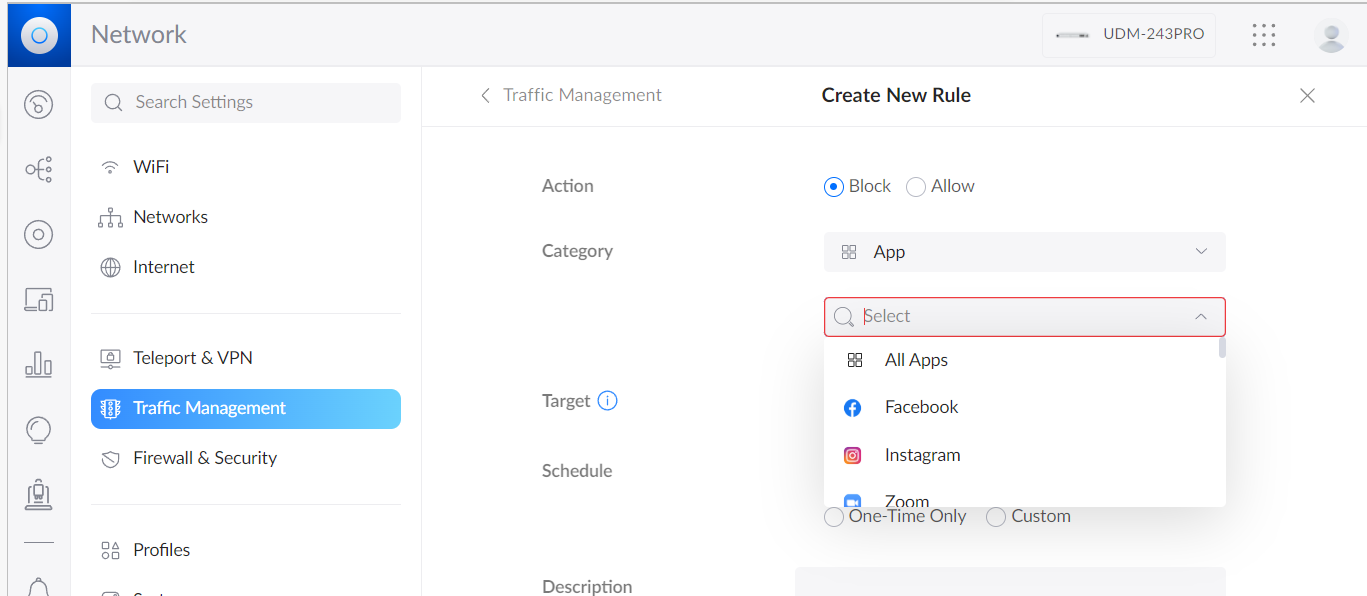Choose Facebook from the app list
This screenshot has width=1367, height=596.
(x=921, y=407)
